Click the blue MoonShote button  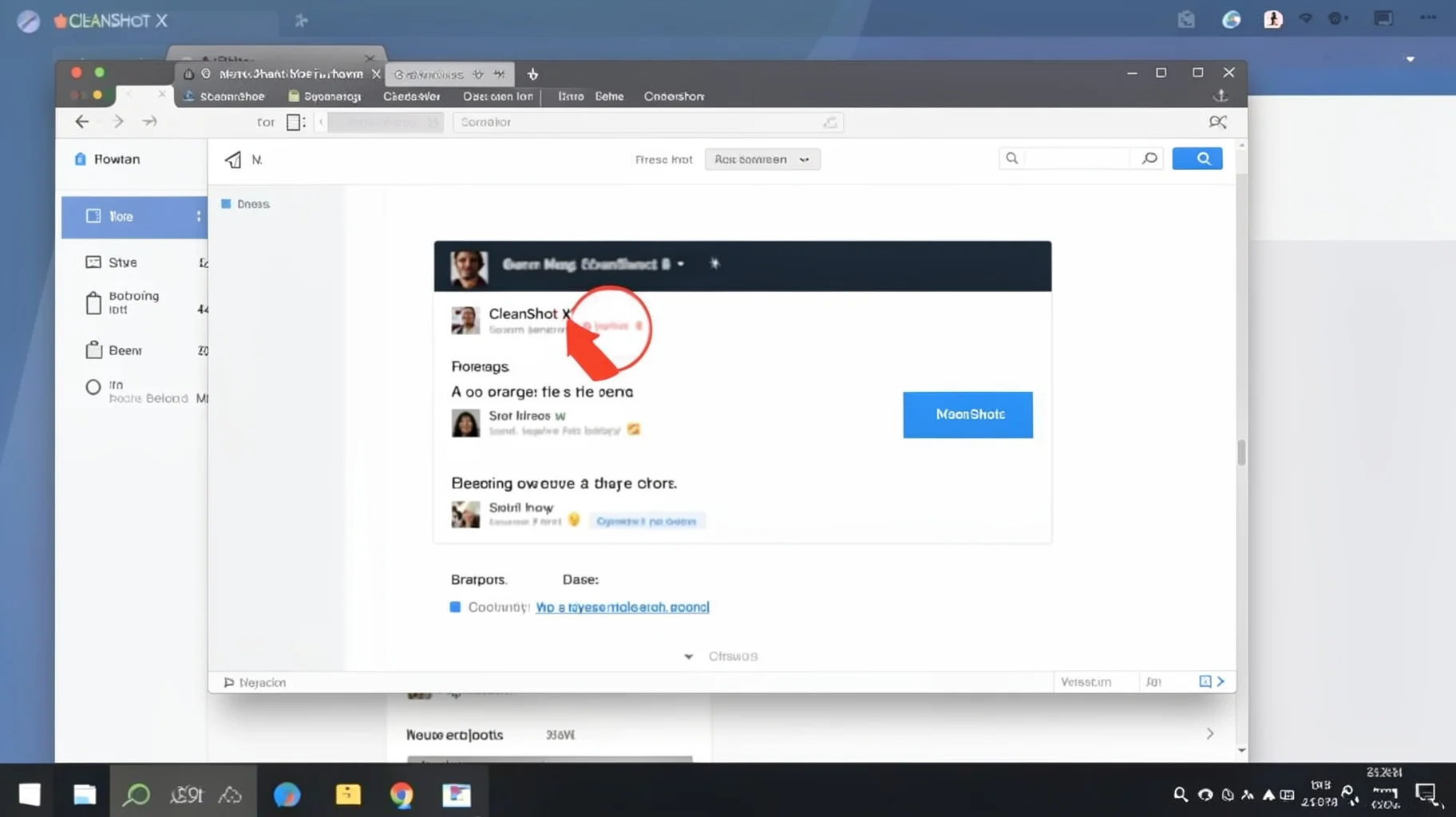click(967, 414)
